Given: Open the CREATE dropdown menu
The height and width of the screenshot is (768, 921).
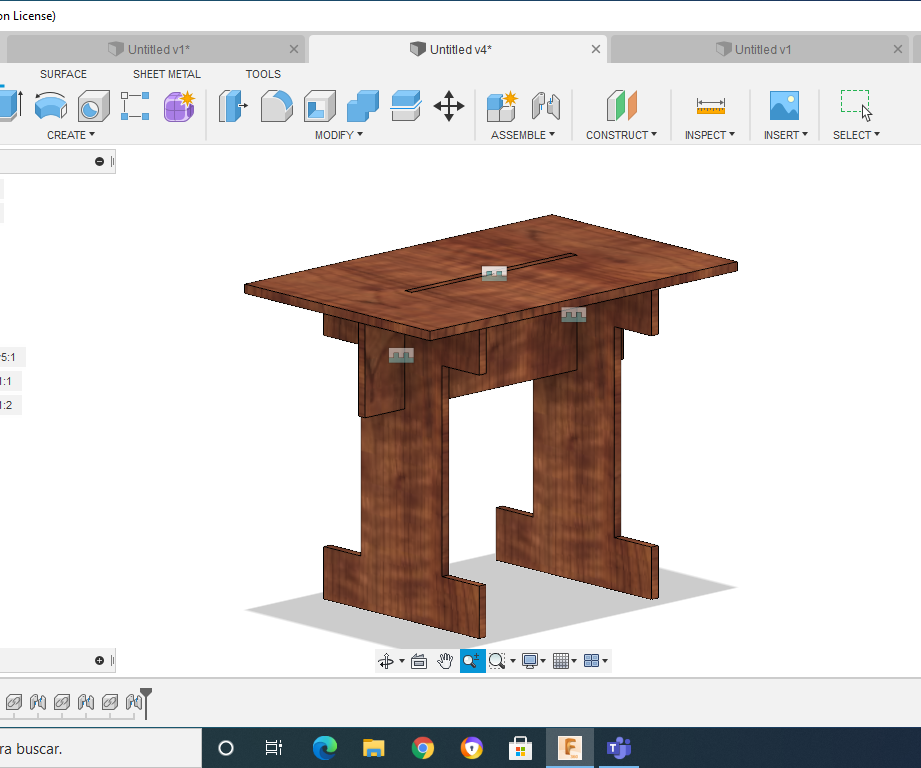Looking at the screenshot, I should [70, 135].
